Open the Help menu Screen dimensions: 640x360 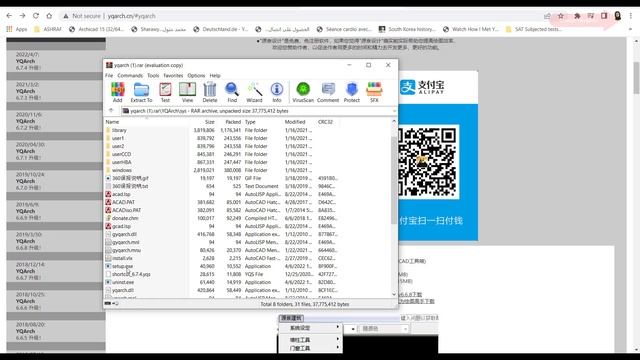click(x=215, y=76)
